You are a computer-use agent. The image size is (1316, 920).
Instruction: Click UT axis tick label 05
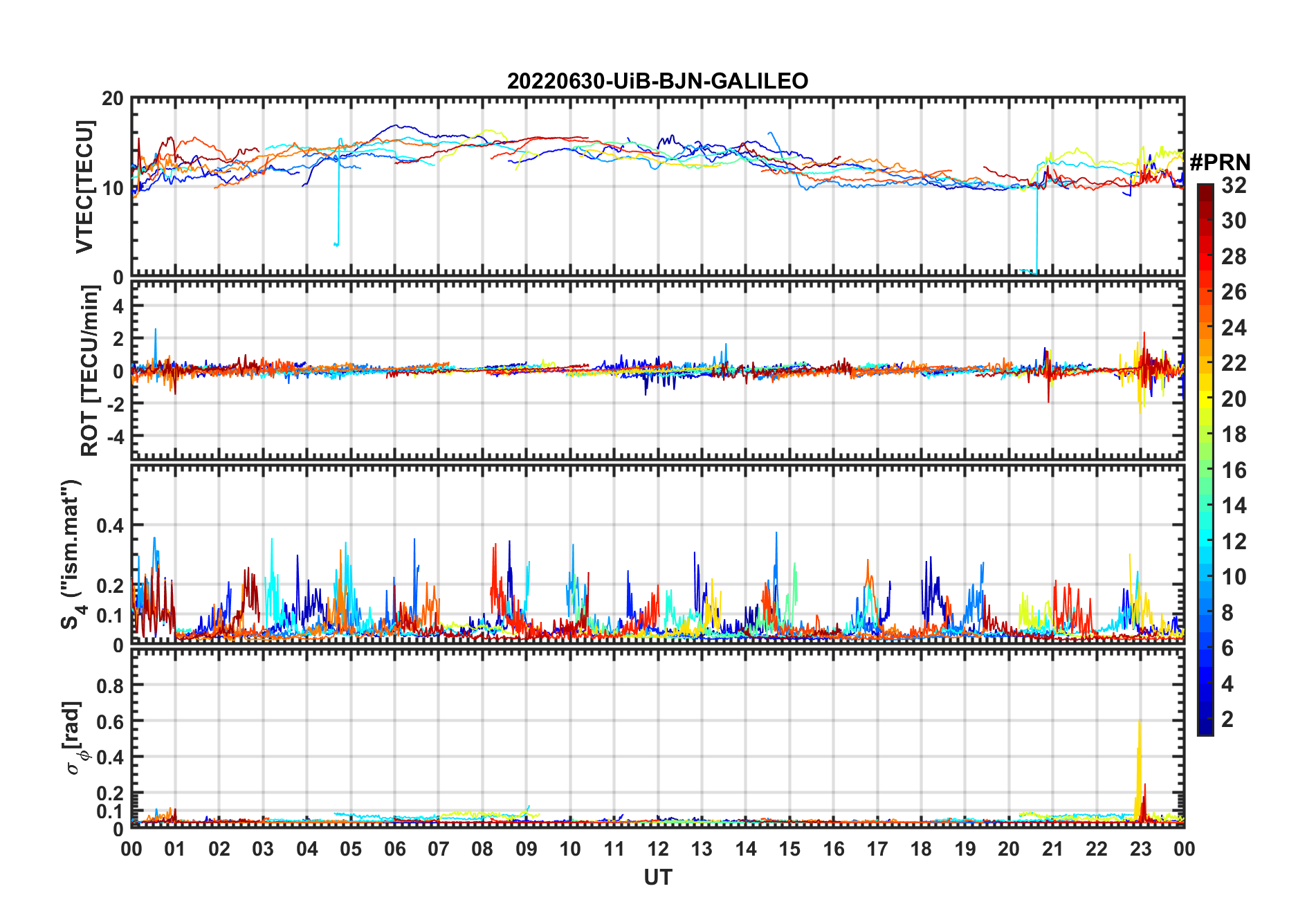click(x=351, y=849)
